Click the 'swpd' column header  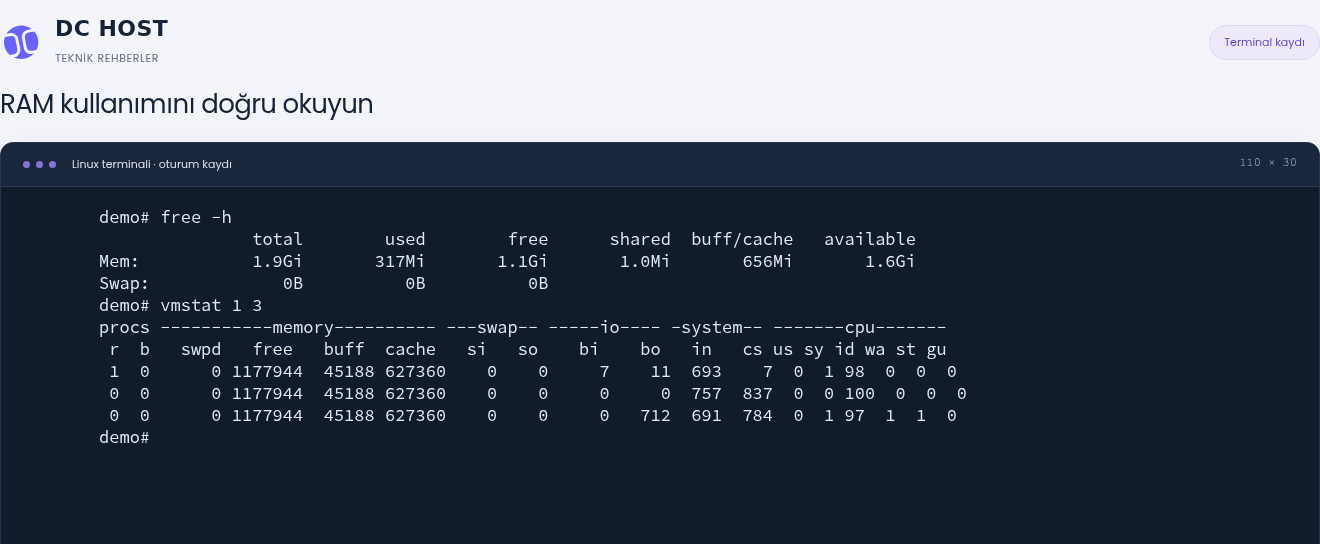tap(201, 349)
